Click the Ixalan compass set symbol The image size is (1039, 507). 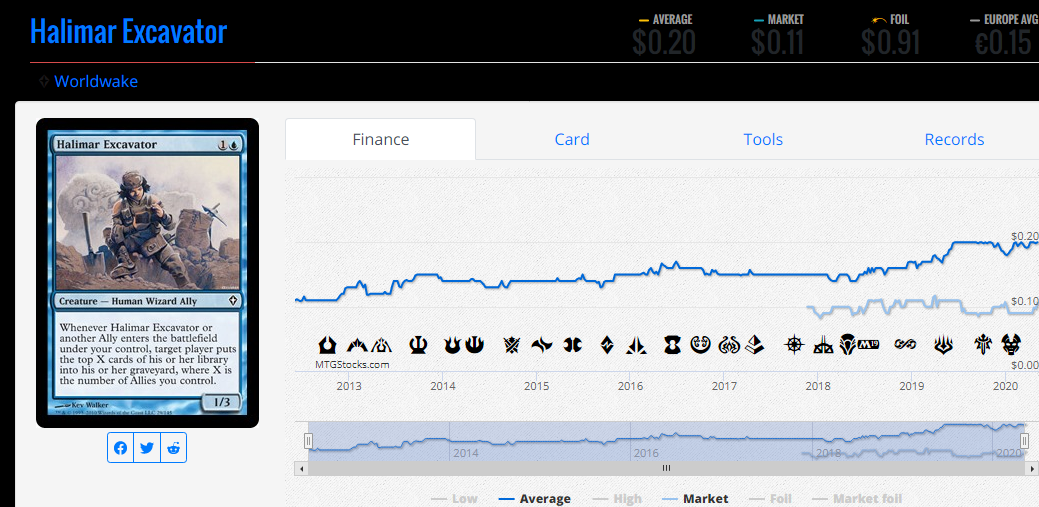794,345
